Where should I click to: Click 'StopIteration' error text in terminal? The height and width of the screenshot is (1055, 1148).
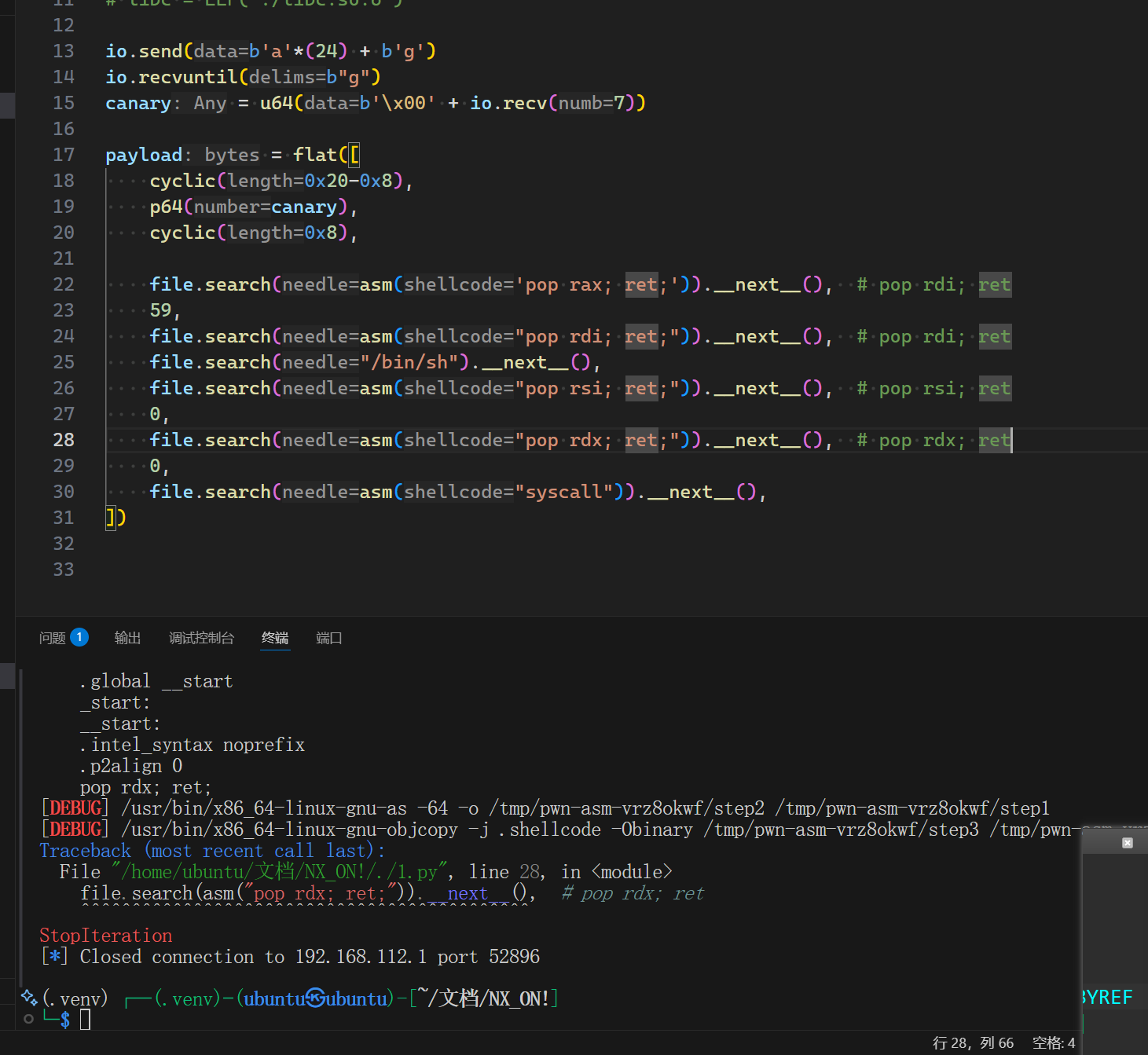[x=105, y=936]
